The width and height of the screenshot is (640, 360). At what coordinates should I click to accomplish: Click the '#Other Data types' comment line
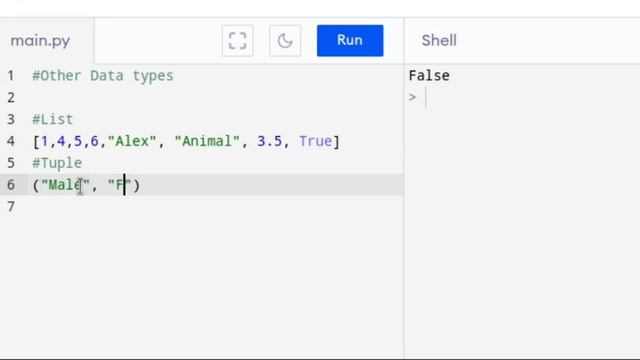(x=103, y=76)
